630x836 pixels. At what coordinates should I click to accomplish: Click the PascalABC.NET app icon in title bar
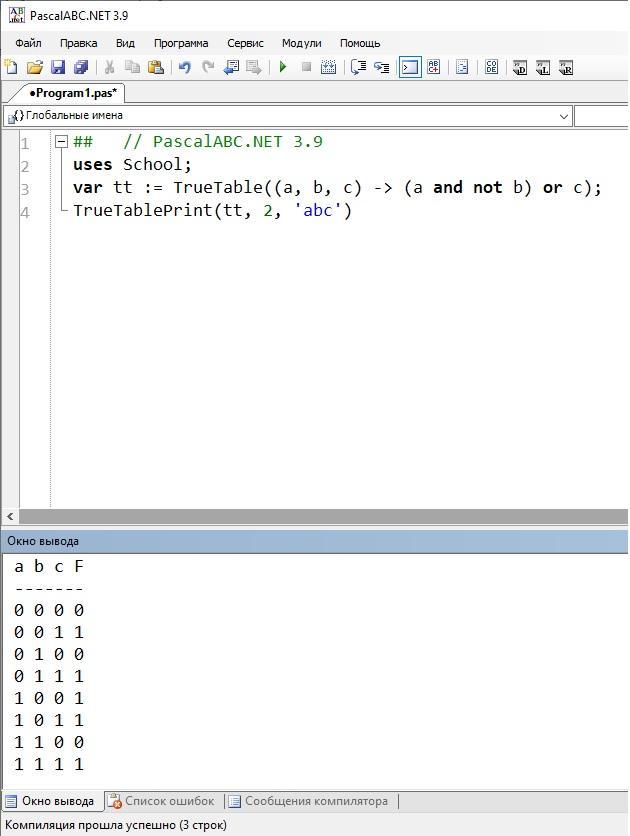[x=16, y=15]
